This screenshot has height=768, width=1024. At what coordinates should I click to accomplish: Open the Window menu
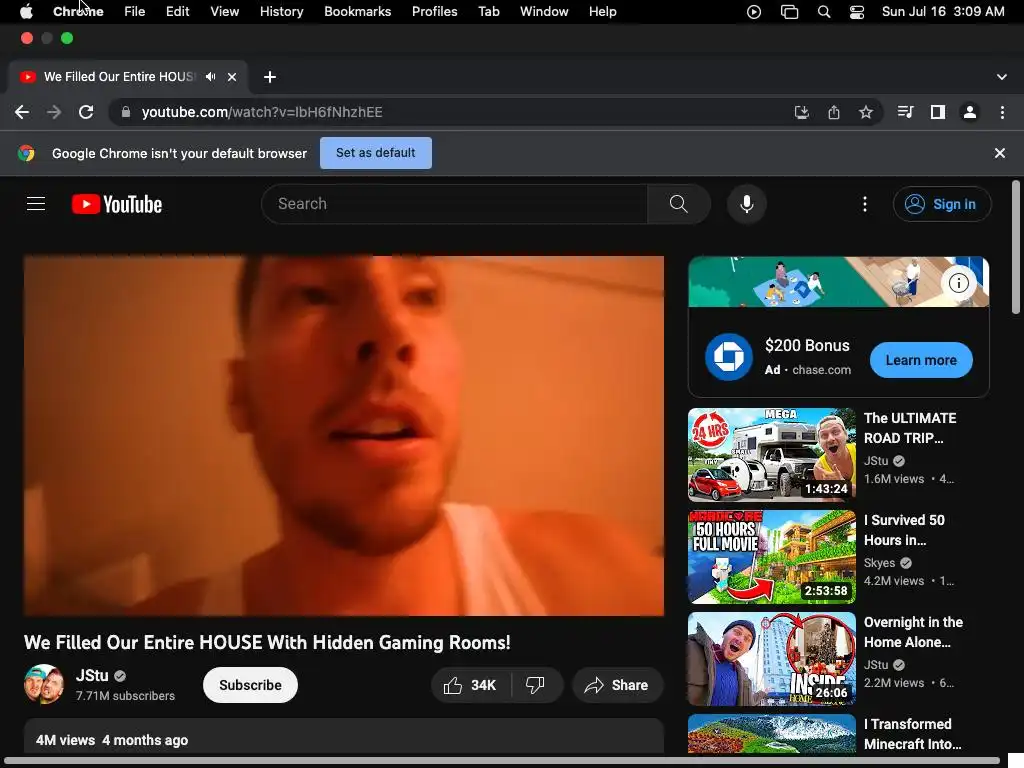tap(544, 11)
